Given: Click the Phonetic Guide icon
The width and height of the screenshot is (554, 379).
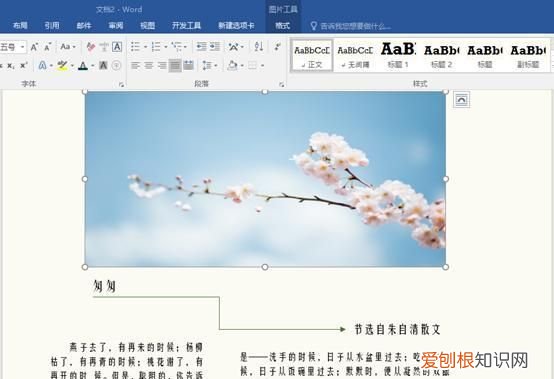Looking at the screenshot, I should (x=104, y=47).
